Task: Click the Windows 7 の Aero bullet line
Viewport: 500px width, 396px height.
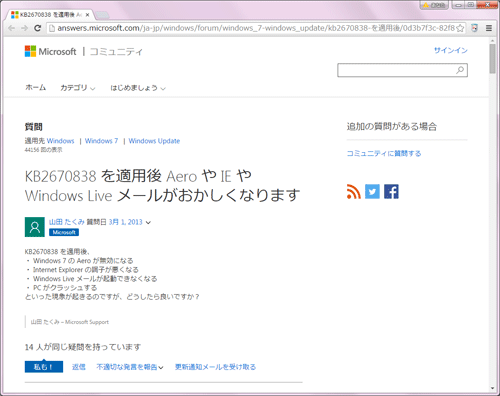Action: click(80, 260)
